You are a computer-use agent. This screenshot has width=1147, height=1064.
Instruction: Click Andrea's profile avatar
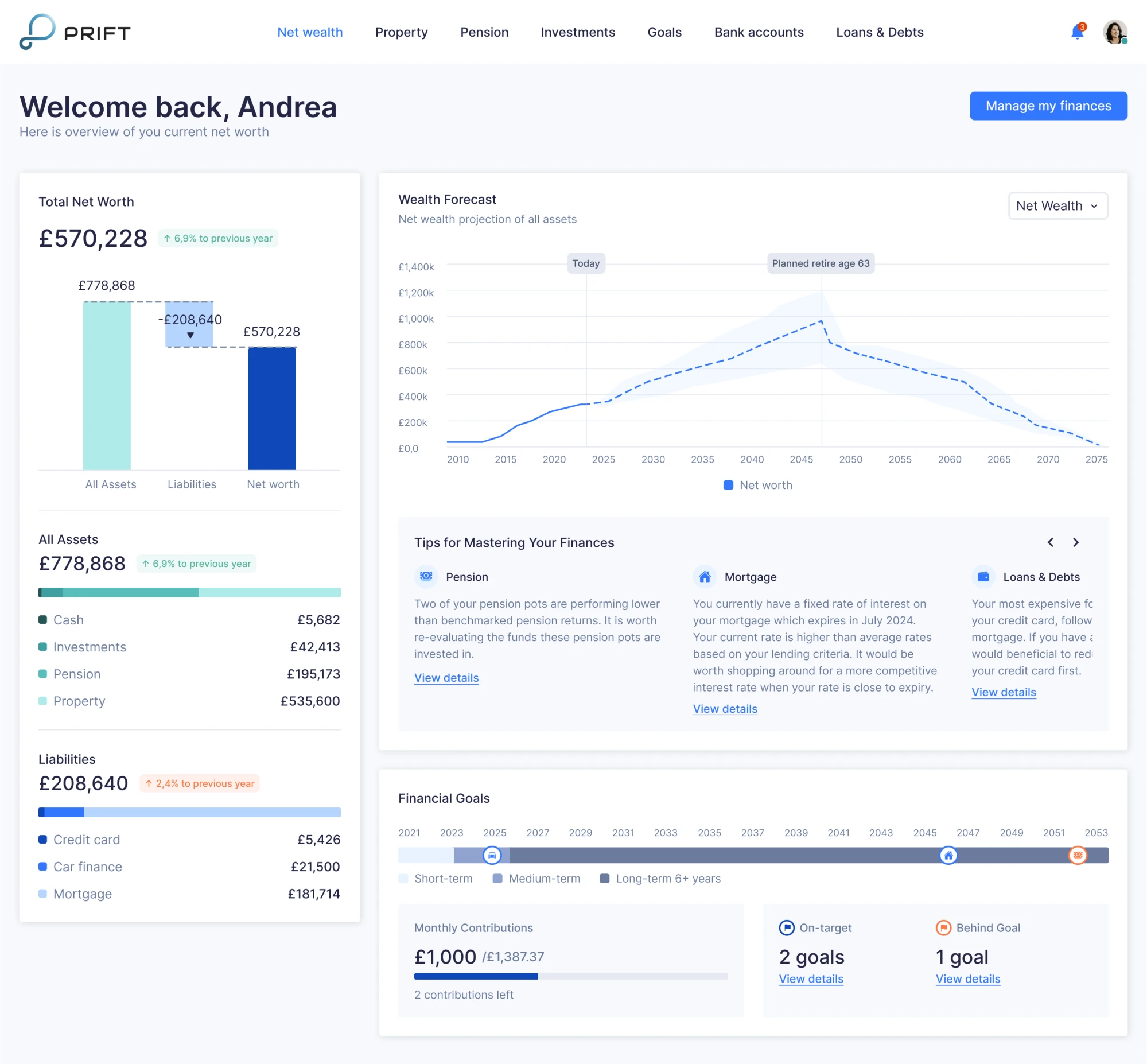(x=1115, y=32)
